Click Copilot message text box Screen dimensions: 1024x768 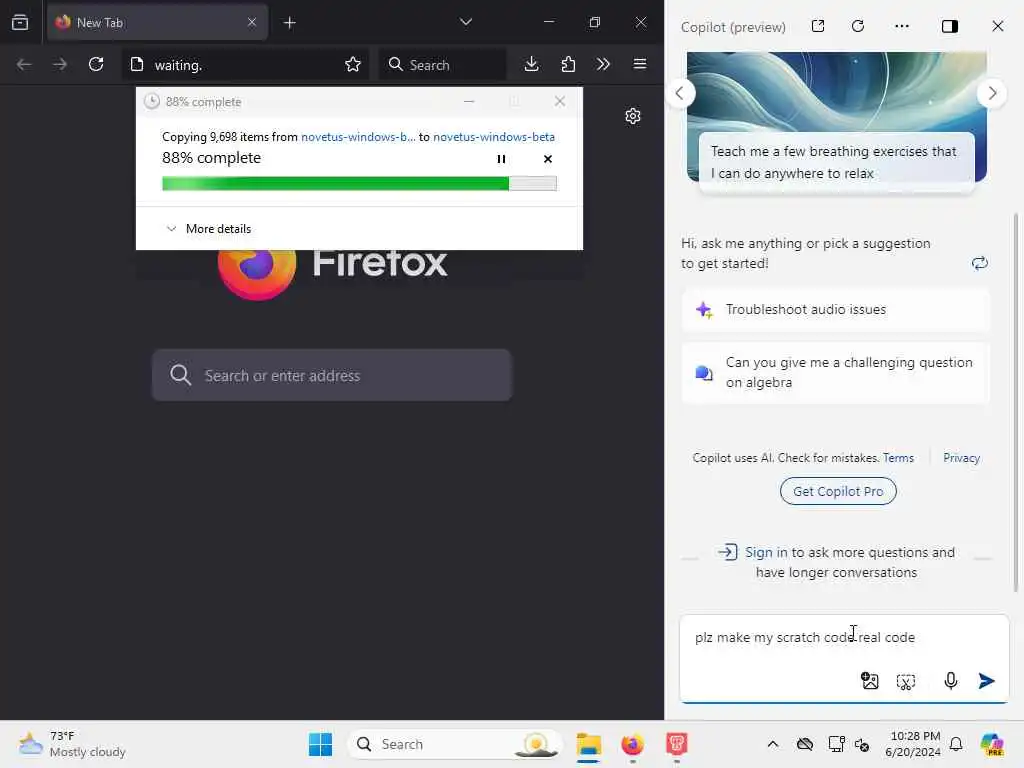(x=844, y=637)
